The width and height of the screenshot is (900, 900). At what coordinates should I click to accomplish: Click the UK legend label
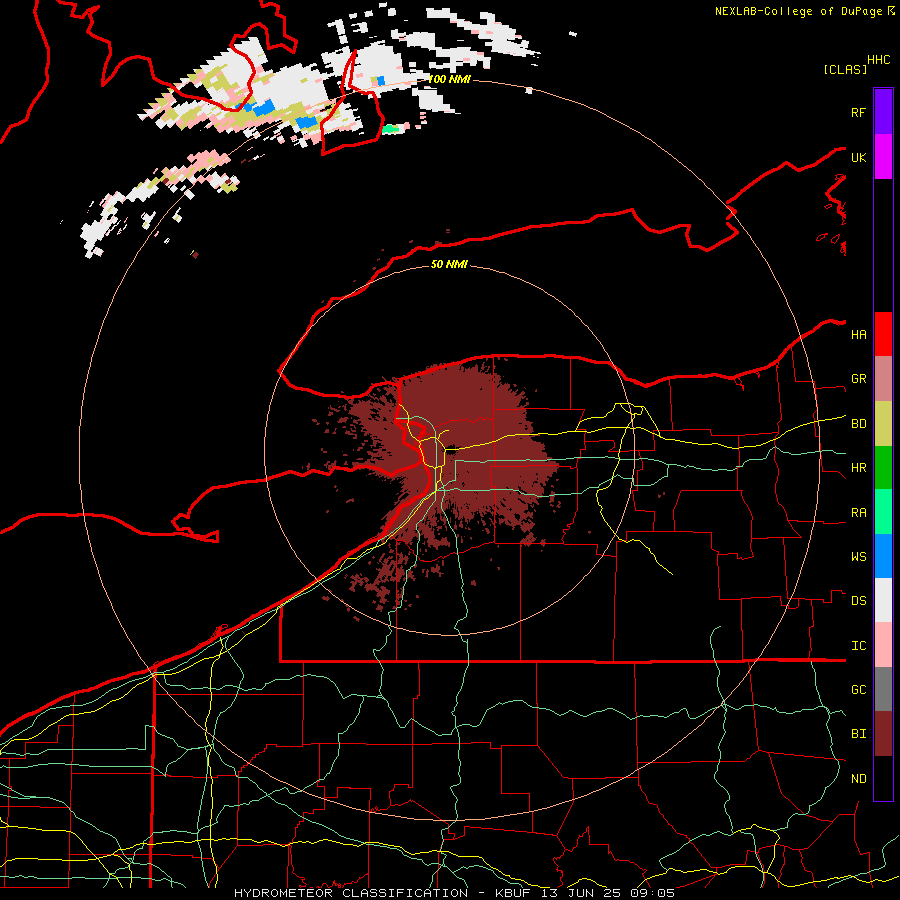(x=859, y=157)
